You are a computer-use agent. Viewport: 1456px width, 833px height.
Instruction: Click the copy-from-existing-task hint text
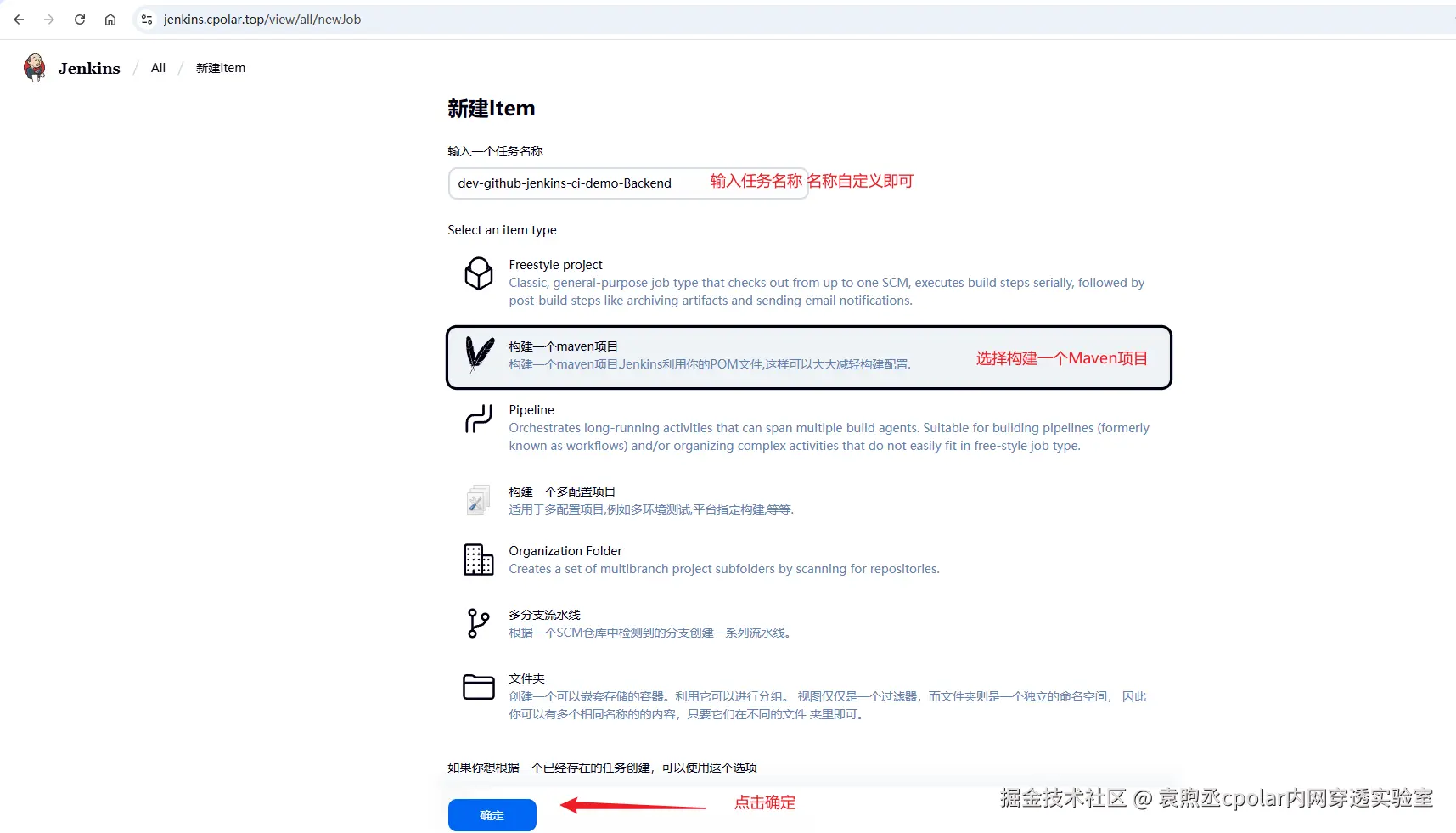tap(603, 768)
